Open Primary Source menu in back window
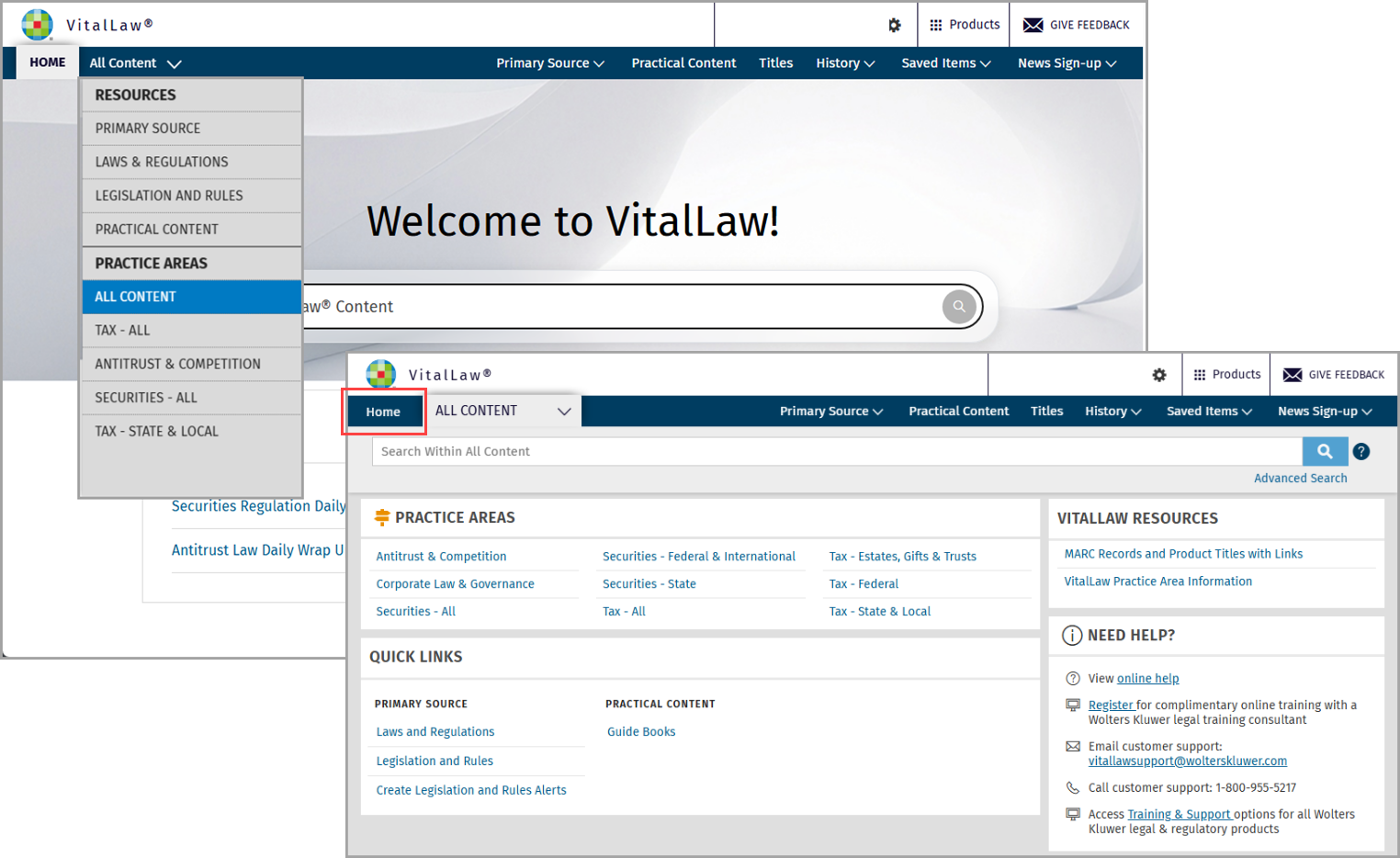 (x=550, y=63)
